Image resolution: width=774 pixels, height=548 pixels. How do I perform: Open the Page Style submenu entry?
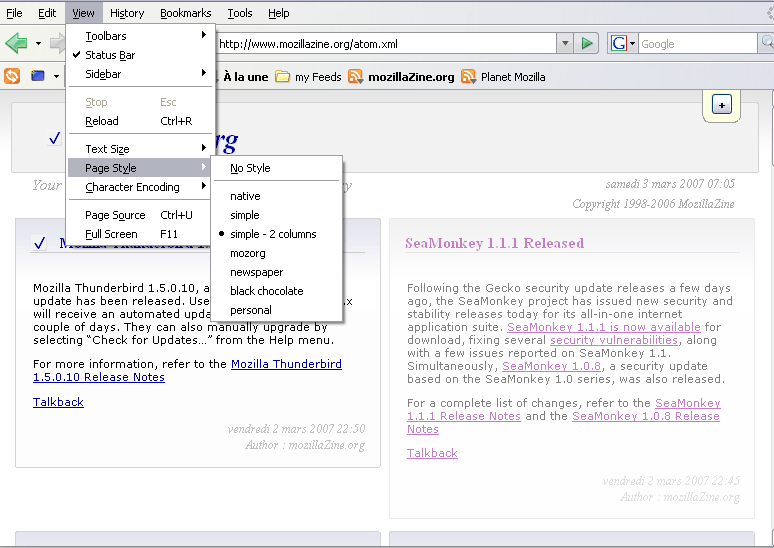141,168
